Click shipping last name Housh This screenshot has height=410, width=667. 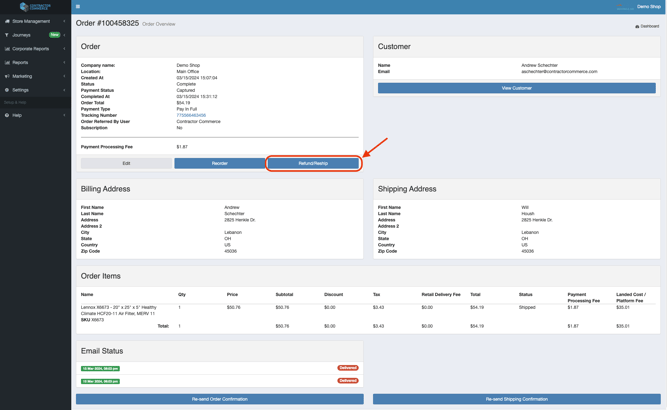coord(527,214)
